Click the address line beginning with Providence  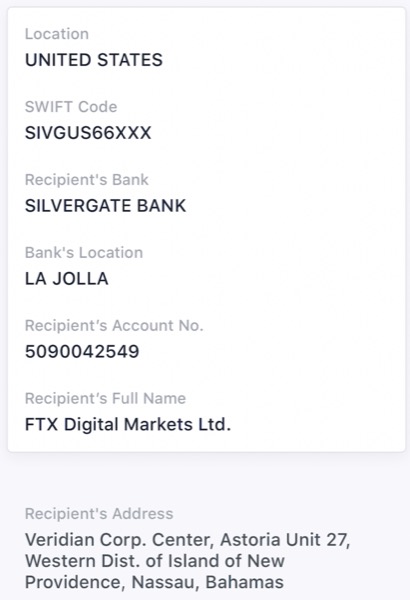tap(154, 582)
